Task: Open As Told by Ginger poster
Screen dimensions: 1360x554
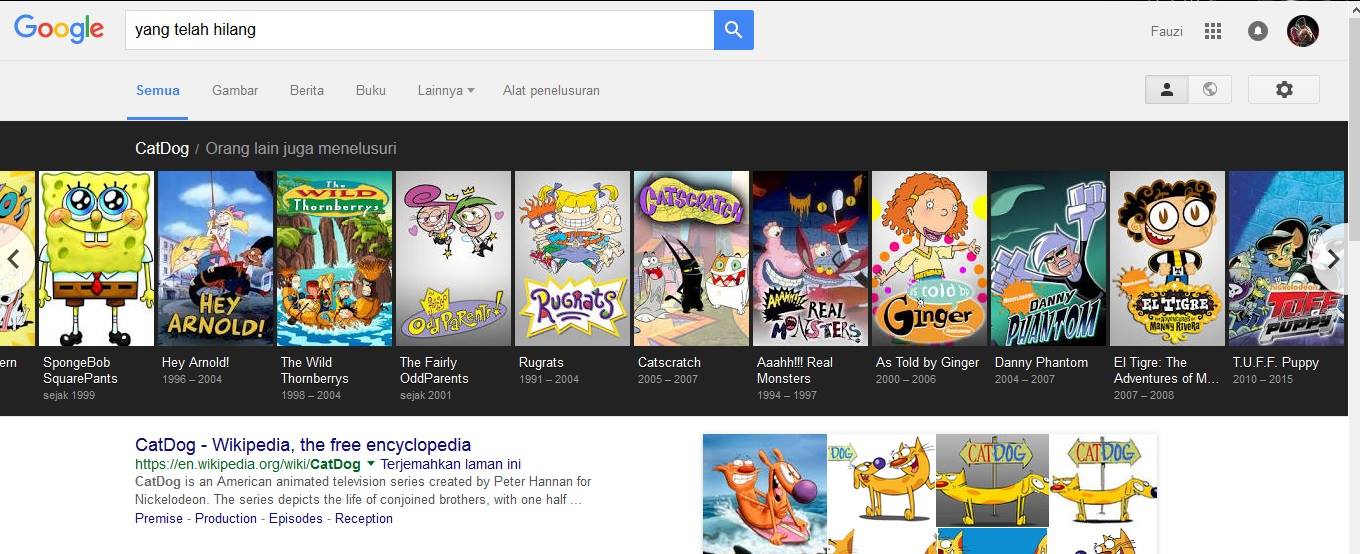Action: [x=929, y=258]
